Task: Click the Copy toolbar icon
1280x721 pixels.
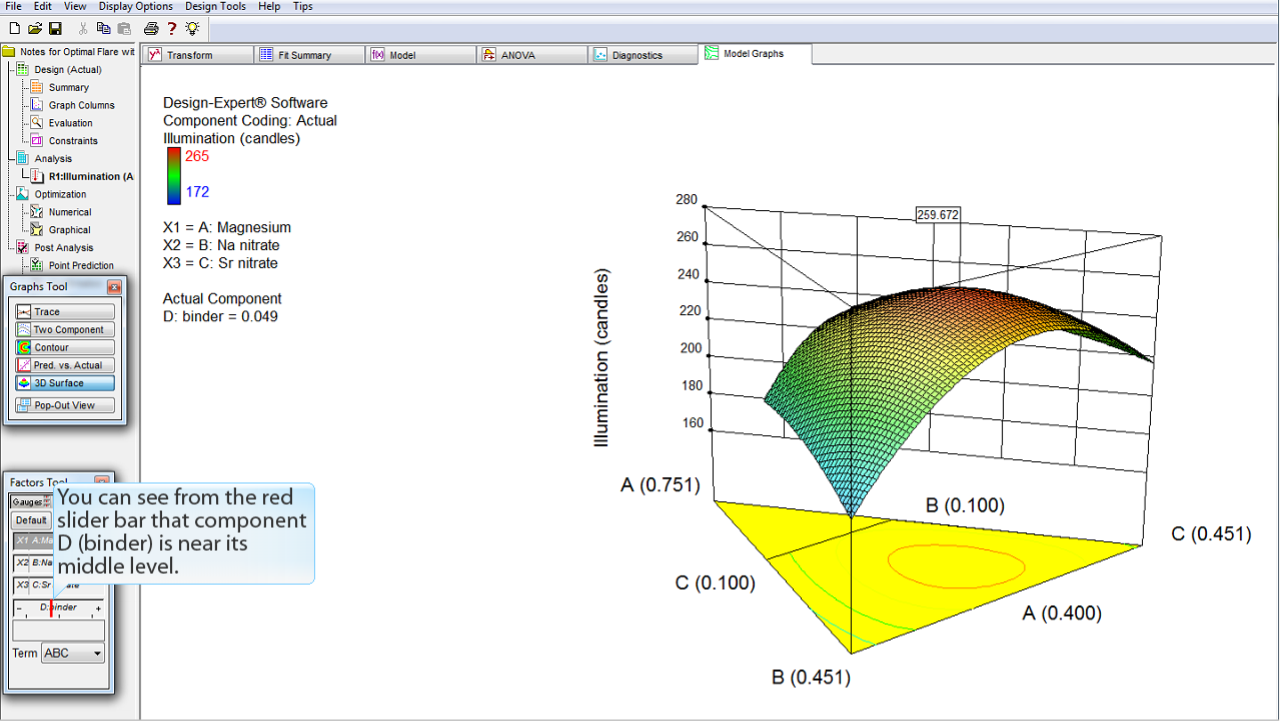Action: [103, 28]
